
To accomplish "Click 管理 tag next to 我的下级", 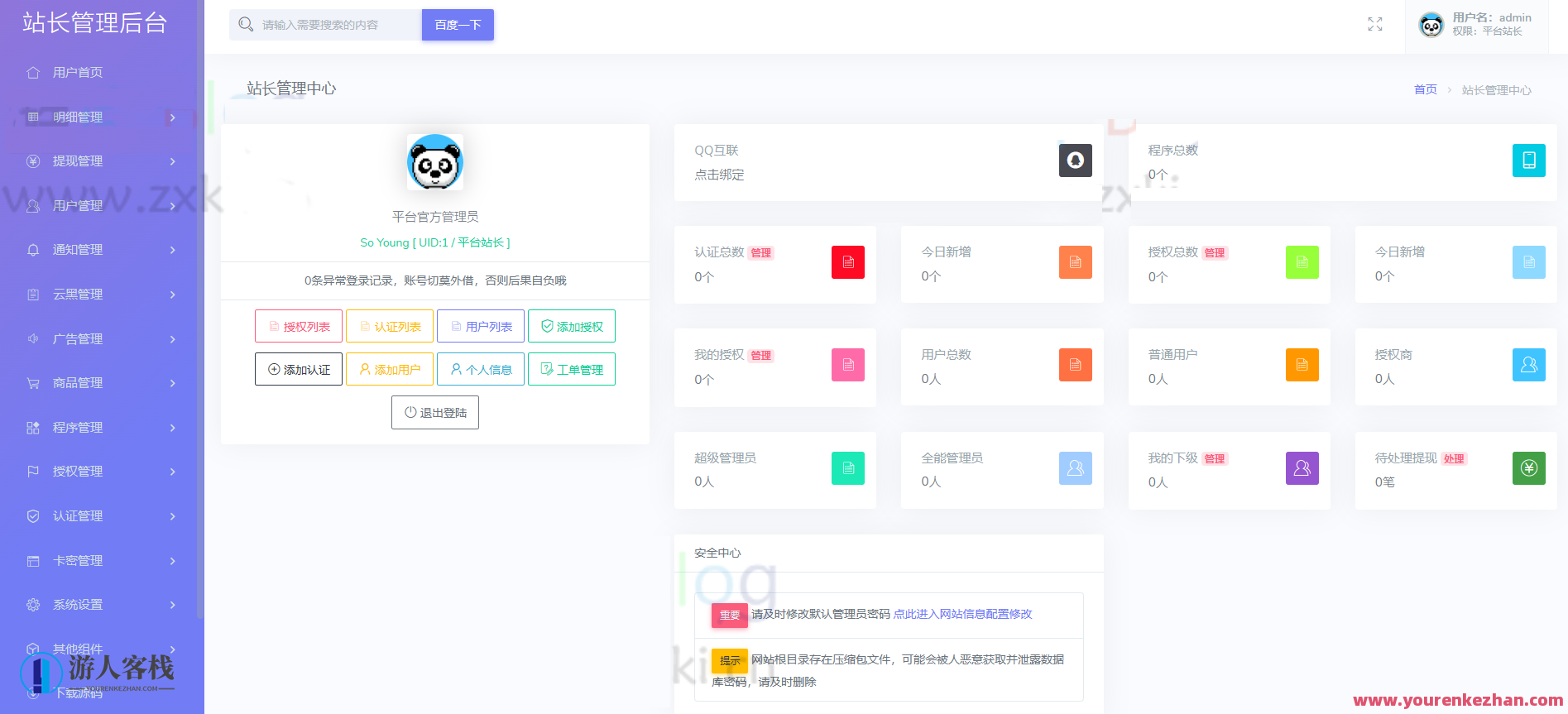I will 1215,459.
